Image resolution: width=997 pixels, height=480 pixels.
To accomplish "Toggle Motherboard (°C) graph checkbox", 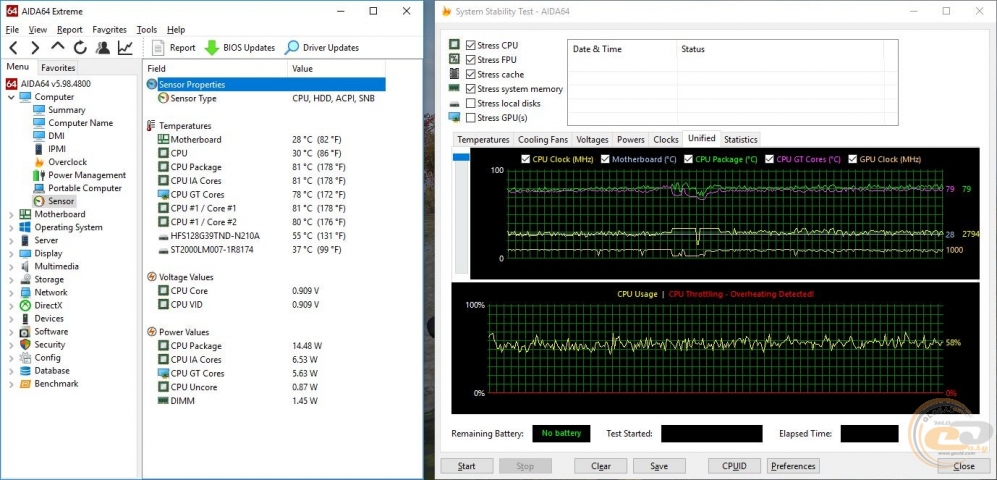I will pyautogui.click(x=605, y=159).
